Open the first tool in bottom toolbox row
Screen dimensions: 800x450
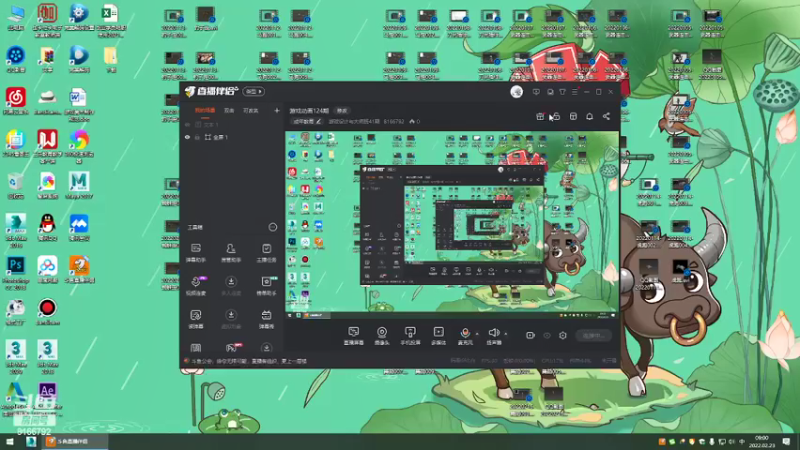(196, 348)
